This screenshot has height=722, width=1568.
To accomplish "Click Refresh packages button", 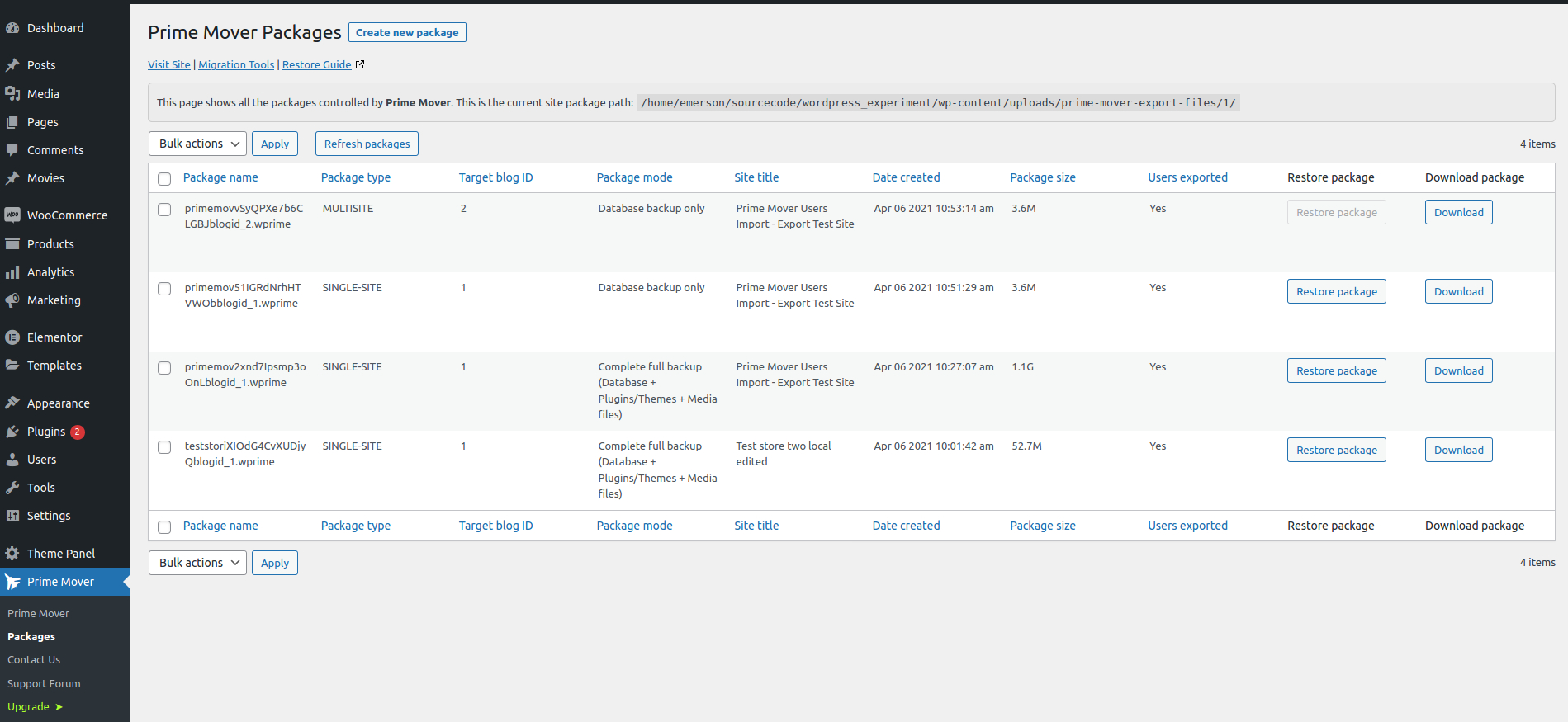I will pyautogui.click(x=367, y=144).
